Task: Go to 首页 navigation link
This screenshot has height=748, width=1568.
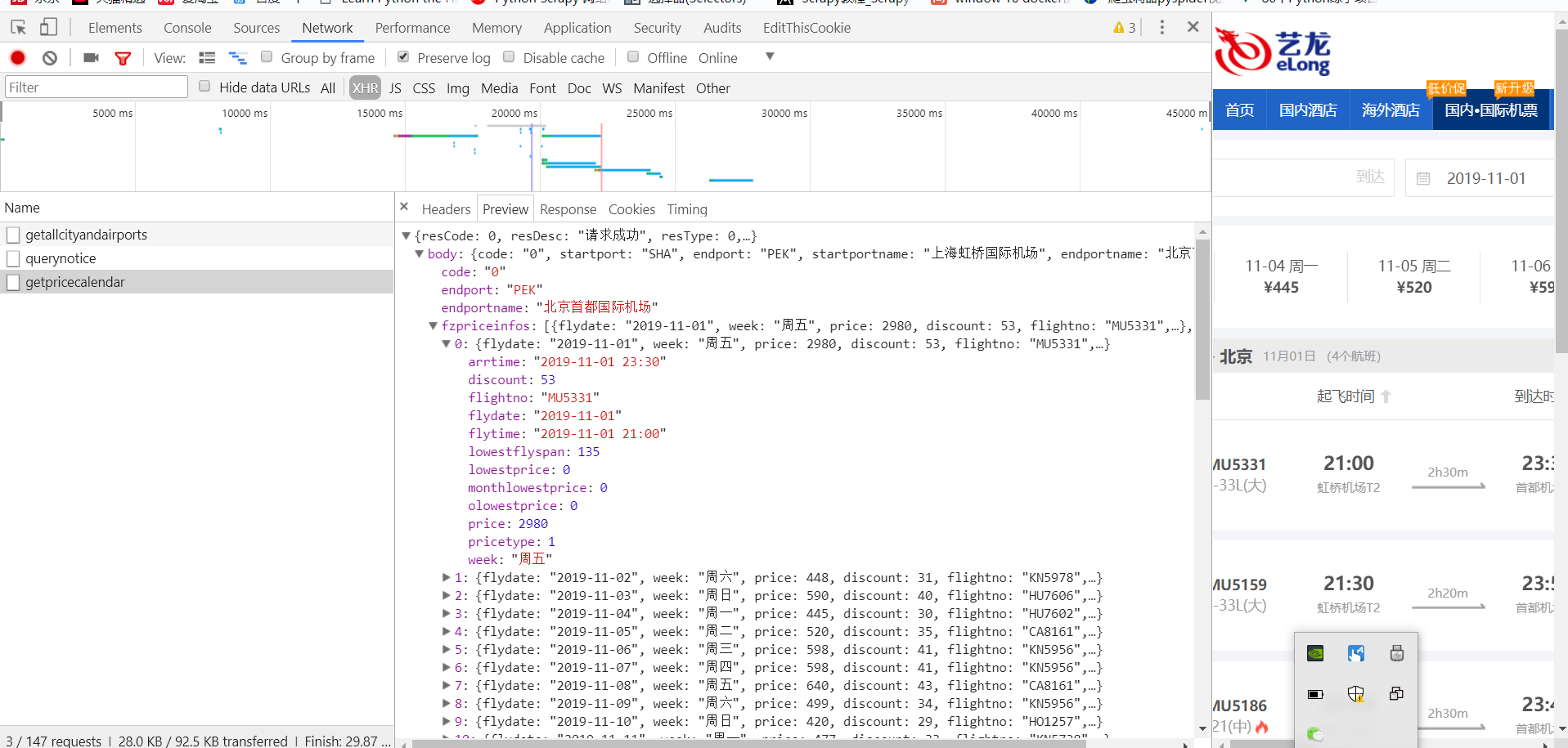Action: [x=1240, y=110]
